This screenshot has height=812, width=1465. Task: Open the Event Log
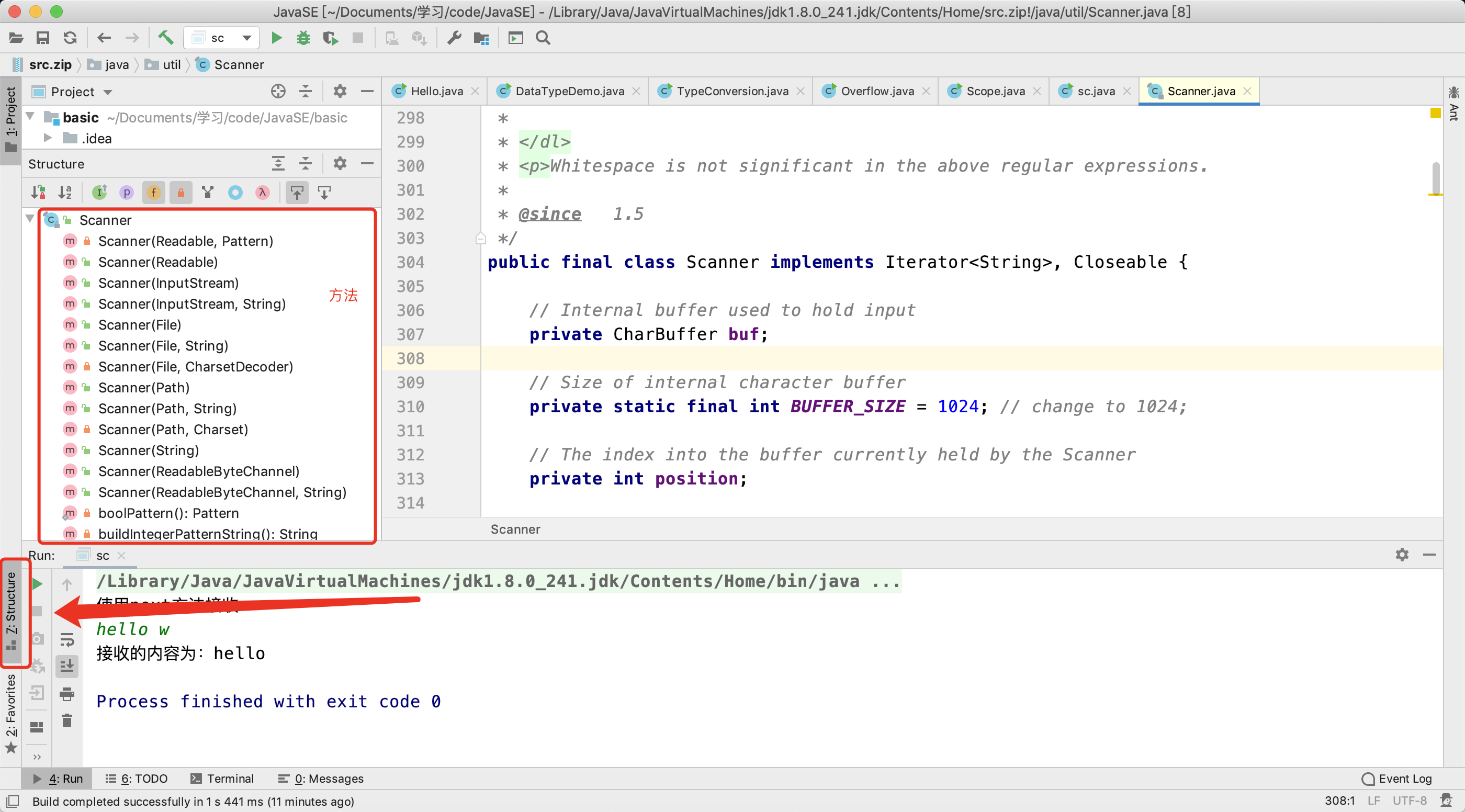click(x=1398, y=779)
